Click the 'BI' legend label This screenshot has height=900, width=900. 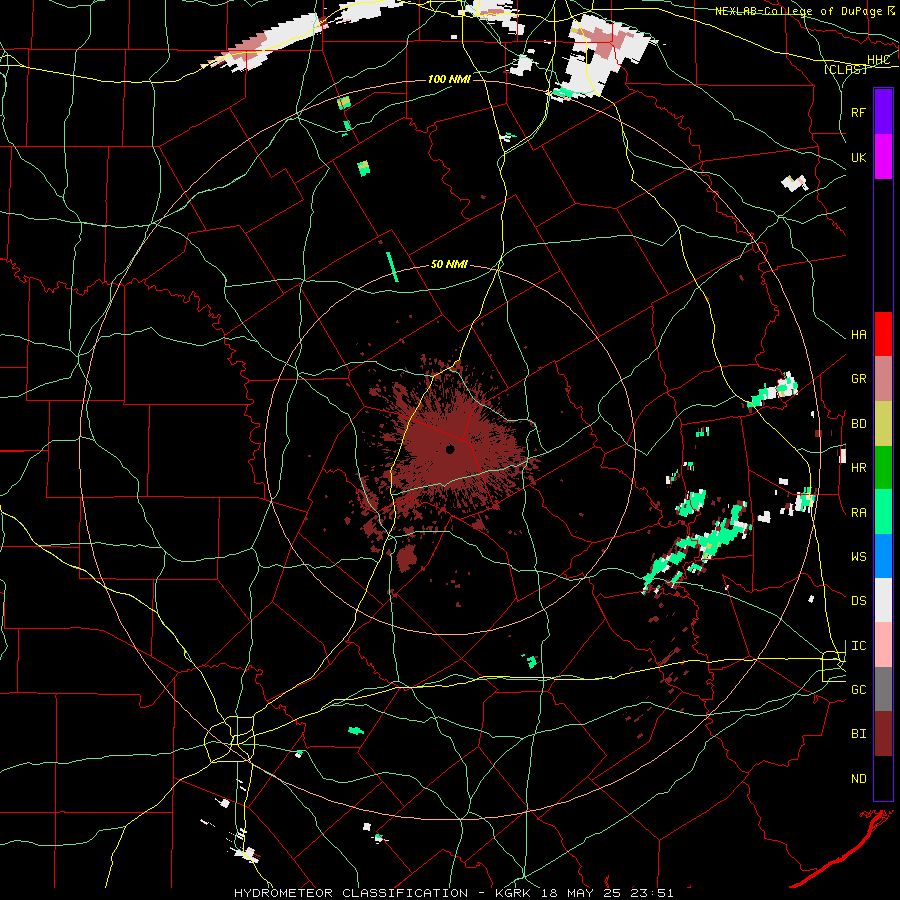pyautogui.click(x=858, y=734)
